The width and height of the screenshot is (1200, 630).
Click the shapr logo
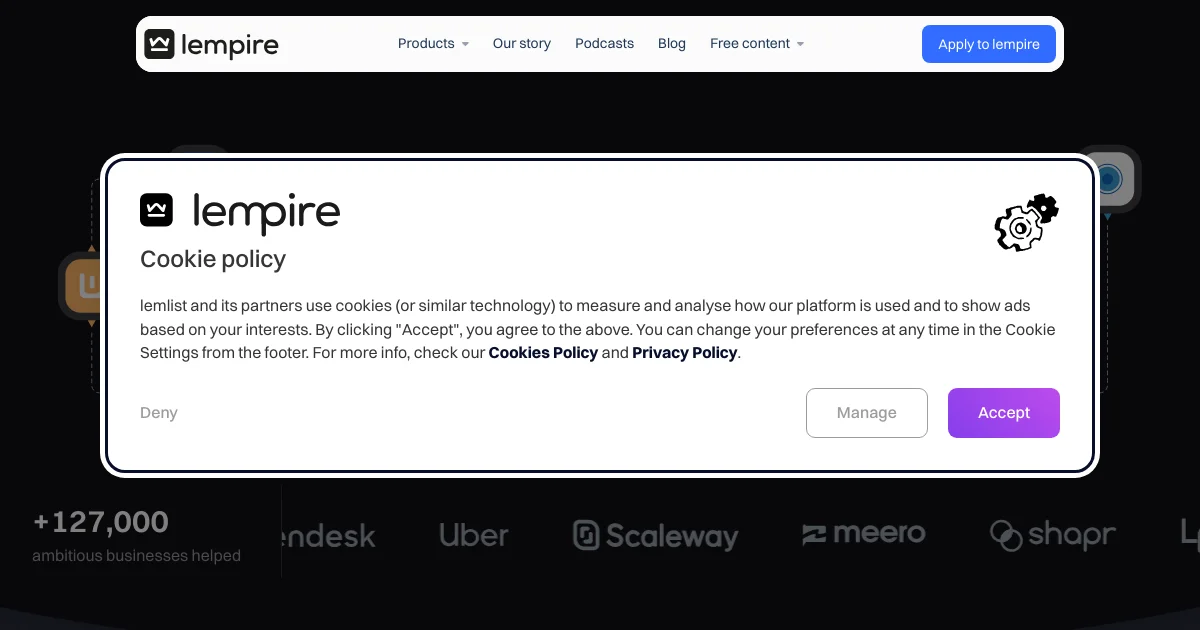coord(1053,535)
